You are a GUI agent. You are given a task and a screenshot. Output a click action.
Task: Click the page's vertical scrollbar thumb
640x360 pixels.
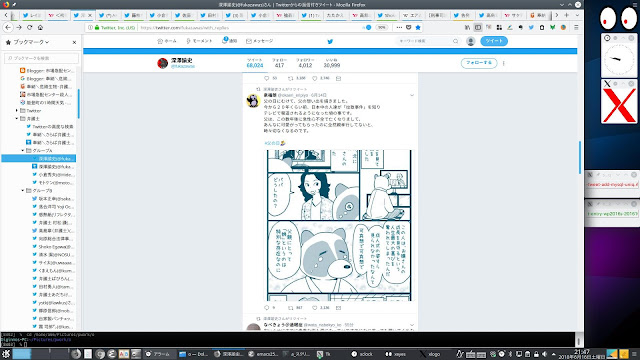(580, 158)
